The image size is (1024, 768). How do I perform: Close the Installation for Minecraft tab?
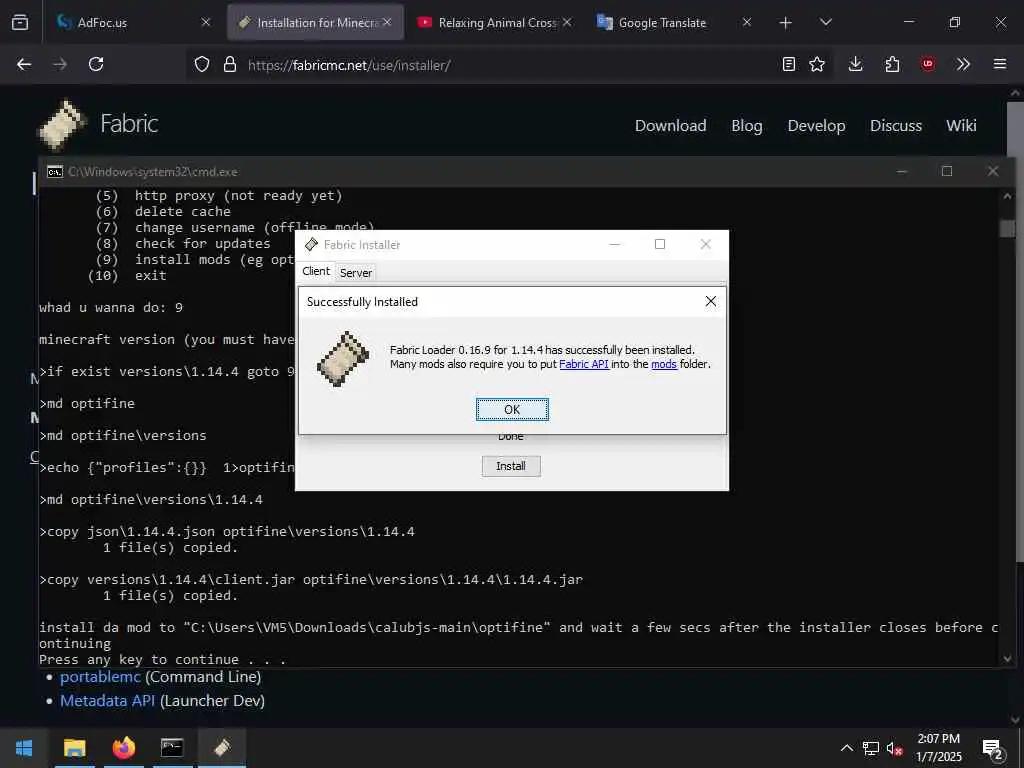click(x=387, y=22)
